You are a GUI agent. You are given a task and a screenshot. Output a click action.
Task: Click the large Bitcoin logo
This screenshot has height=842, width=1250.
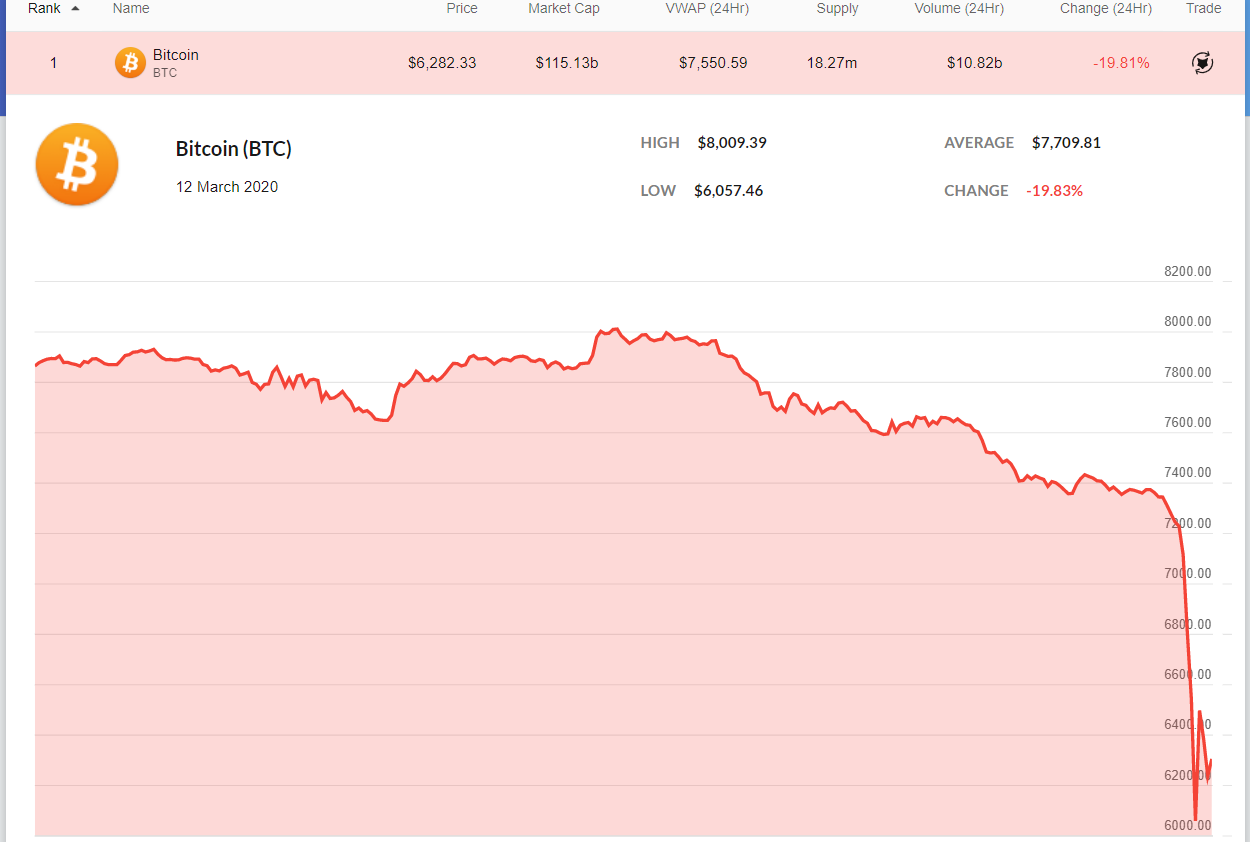click(x=77, y=165)
